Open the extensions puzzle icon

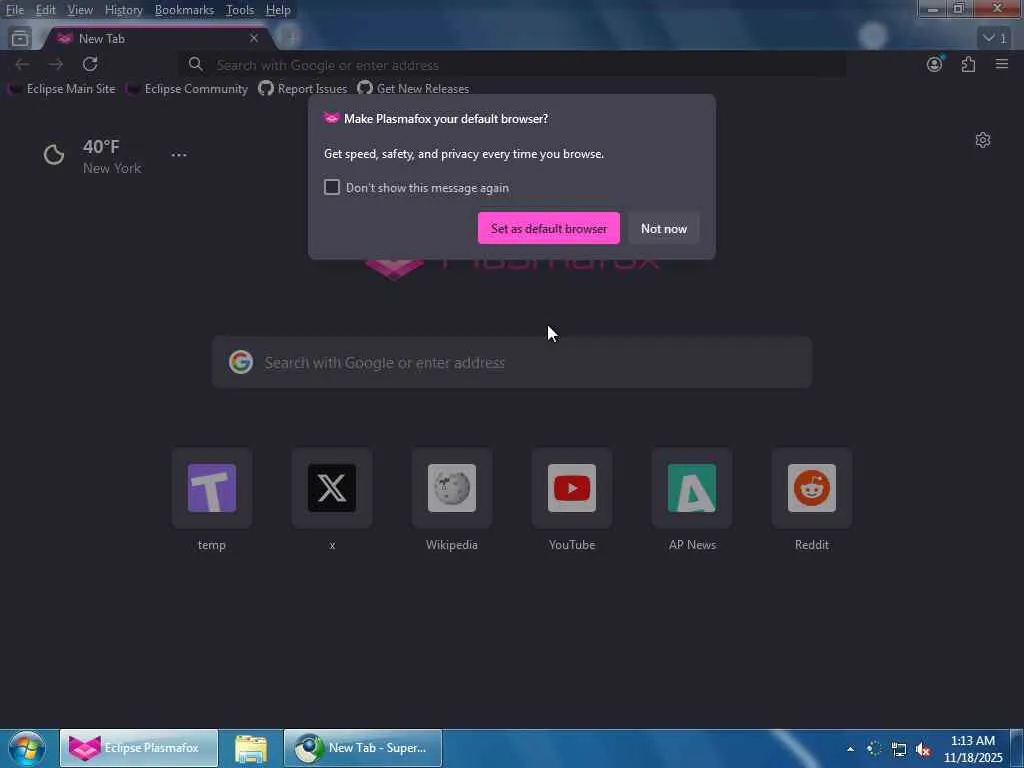968,64
